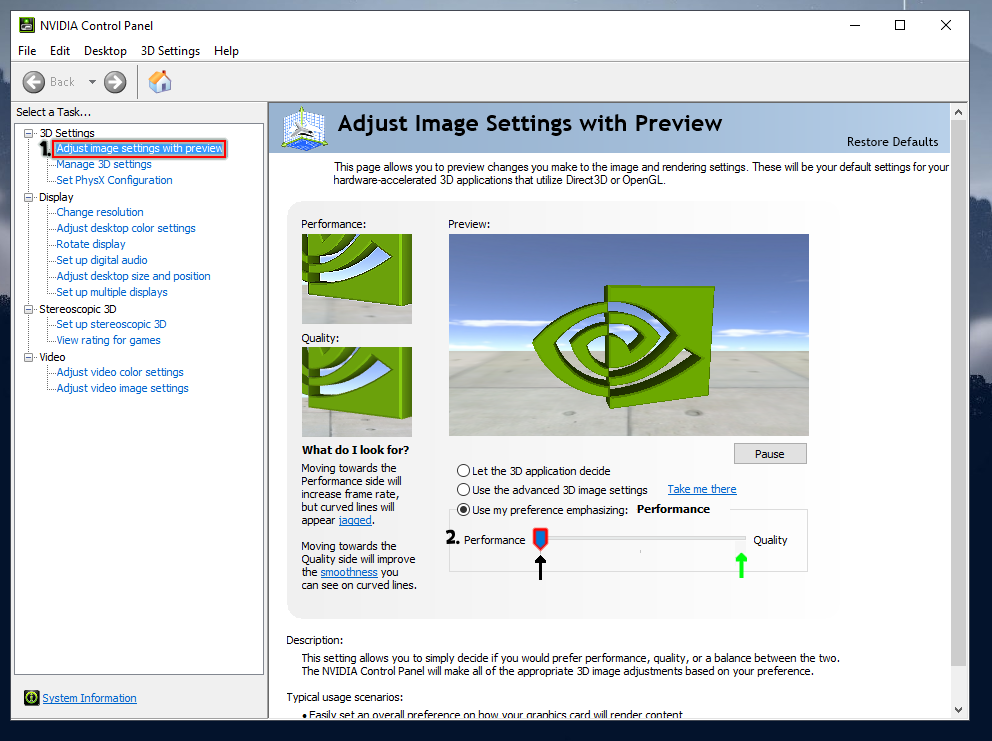Click the vertical scrollbar thumb

(x=958, y=392)
